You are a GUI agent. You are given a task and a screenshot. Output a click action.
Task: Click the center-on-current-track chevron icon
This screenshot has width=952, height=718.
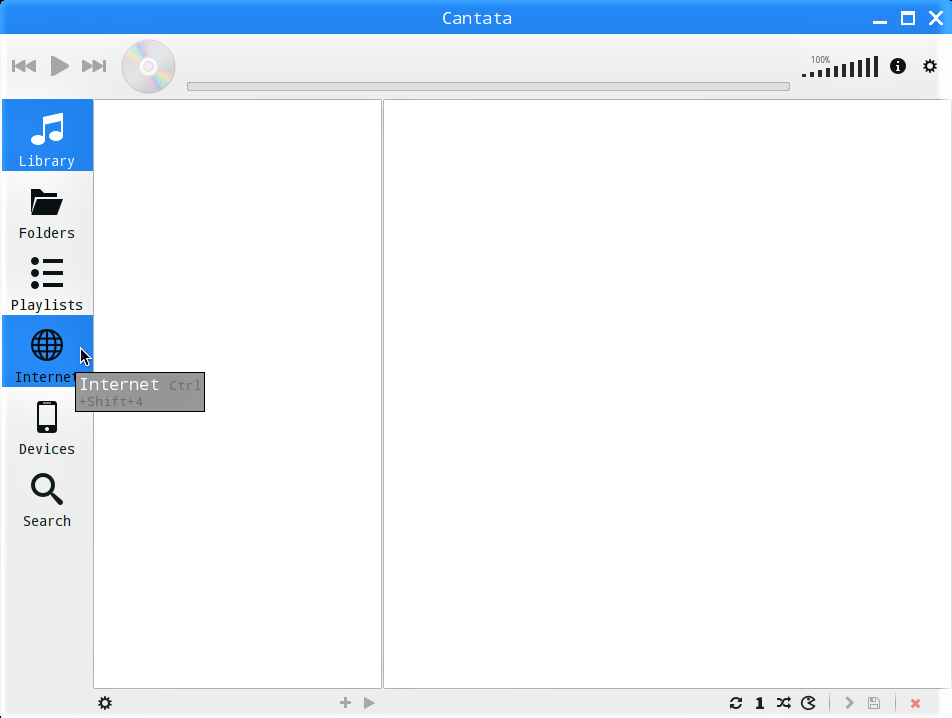pyautogui.click(x=849, y=703)
